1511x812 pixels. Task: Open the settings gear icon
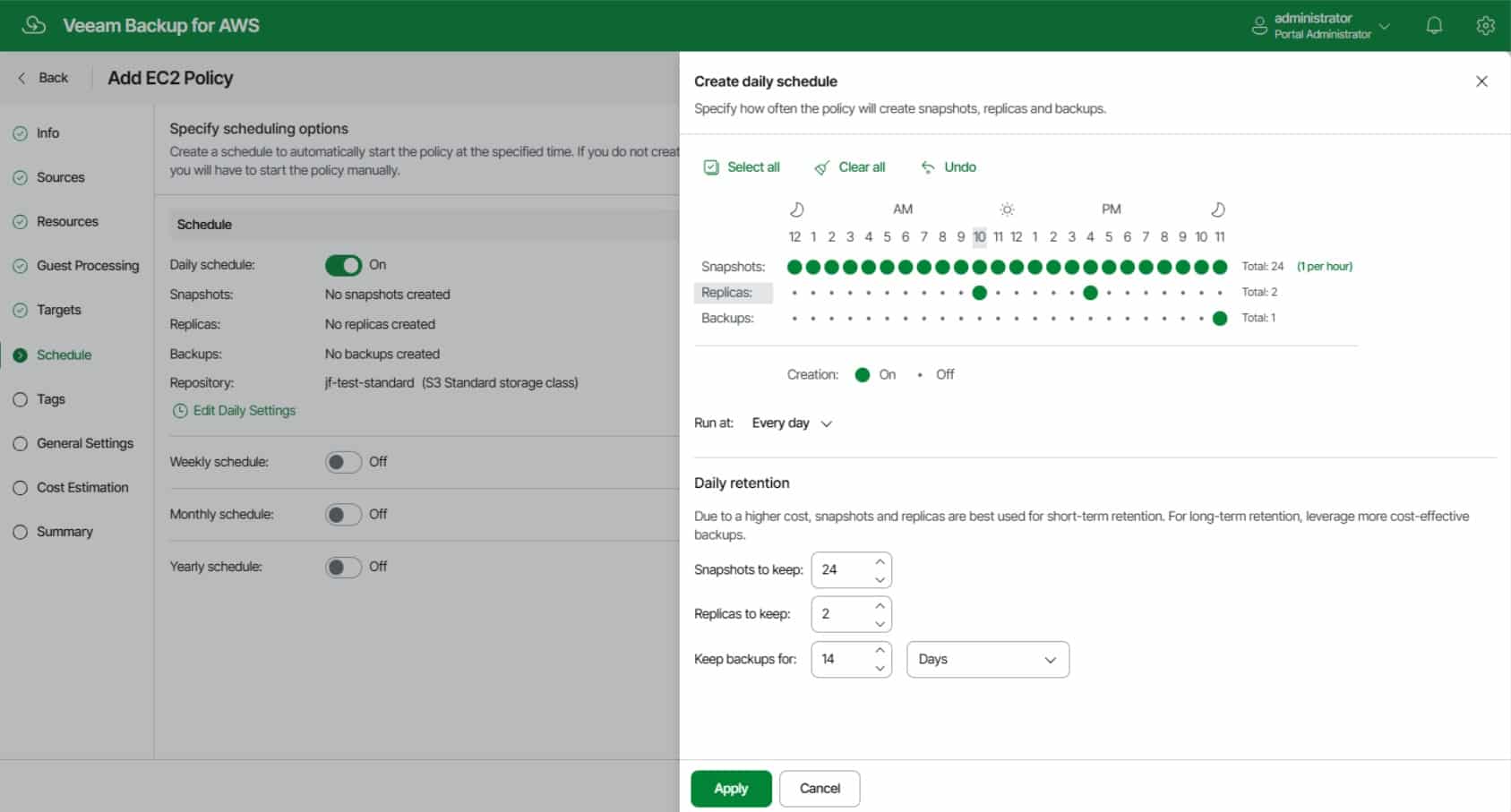(x=1485, y=26)
